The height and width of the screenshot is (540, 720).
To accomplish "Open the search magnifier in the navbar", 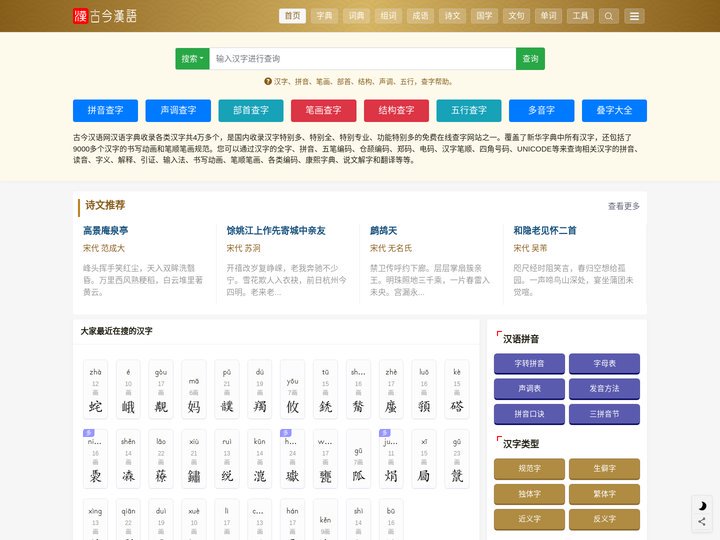I will [x=608, y=16].
